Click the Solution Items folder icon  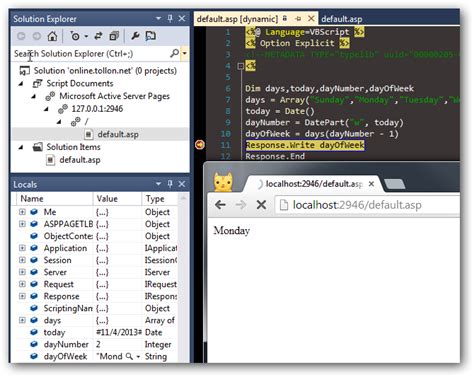coord(38,147)
